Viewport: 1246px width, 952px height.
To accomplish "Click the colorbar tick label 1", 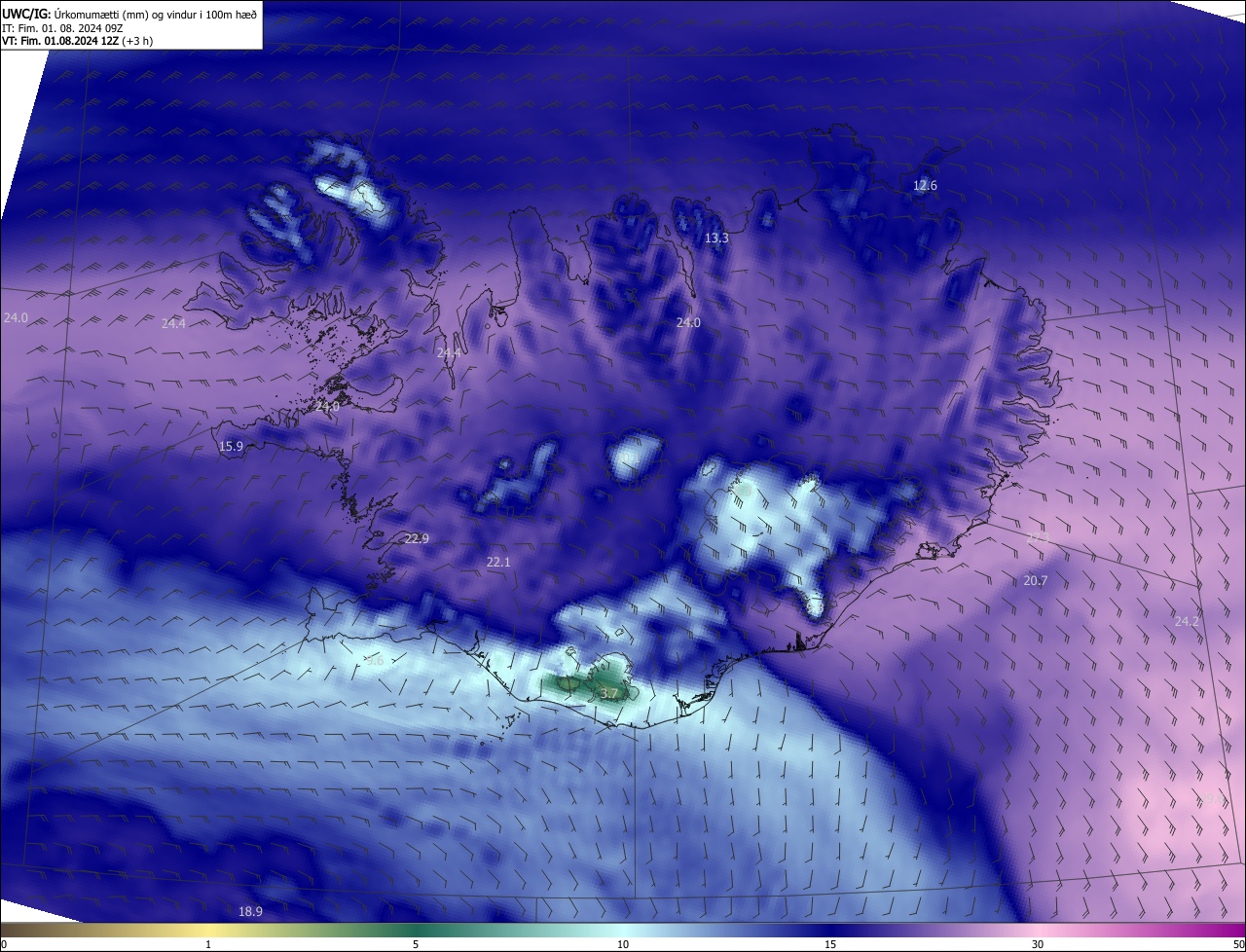I will click(208, 945).
